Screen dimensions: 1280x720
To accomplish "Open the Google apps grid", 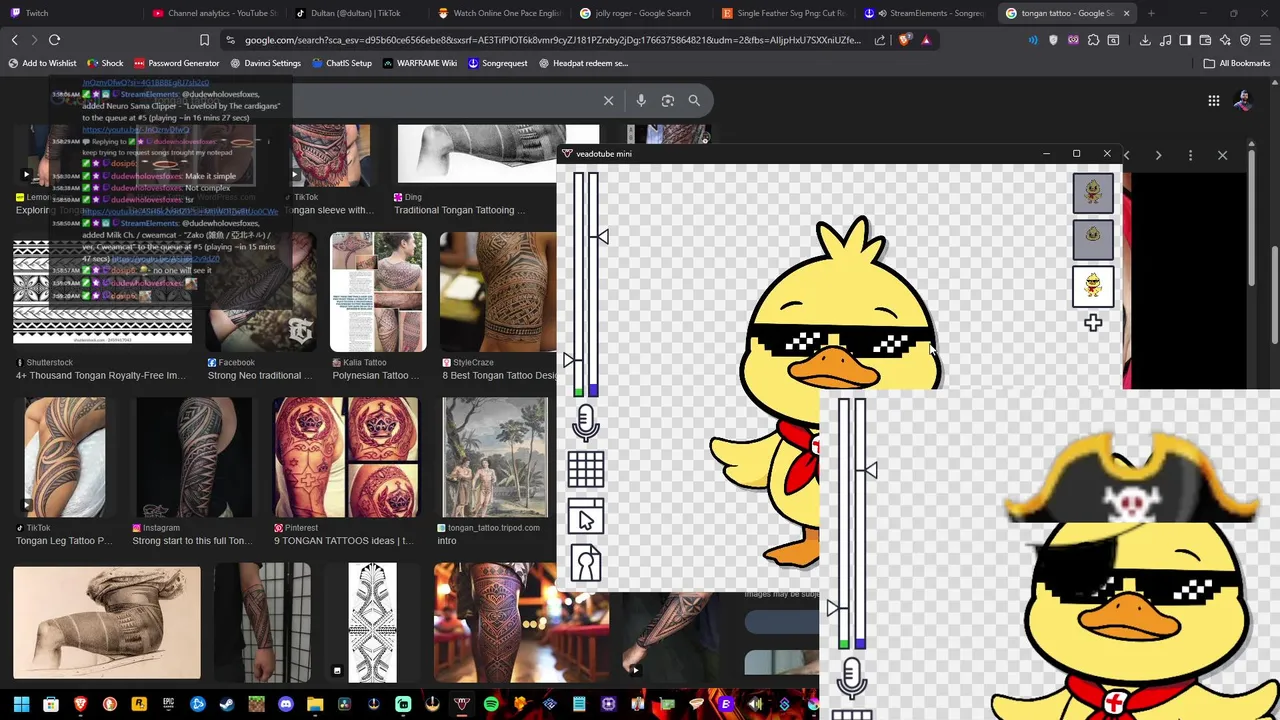I will (x=1213, y=100).
